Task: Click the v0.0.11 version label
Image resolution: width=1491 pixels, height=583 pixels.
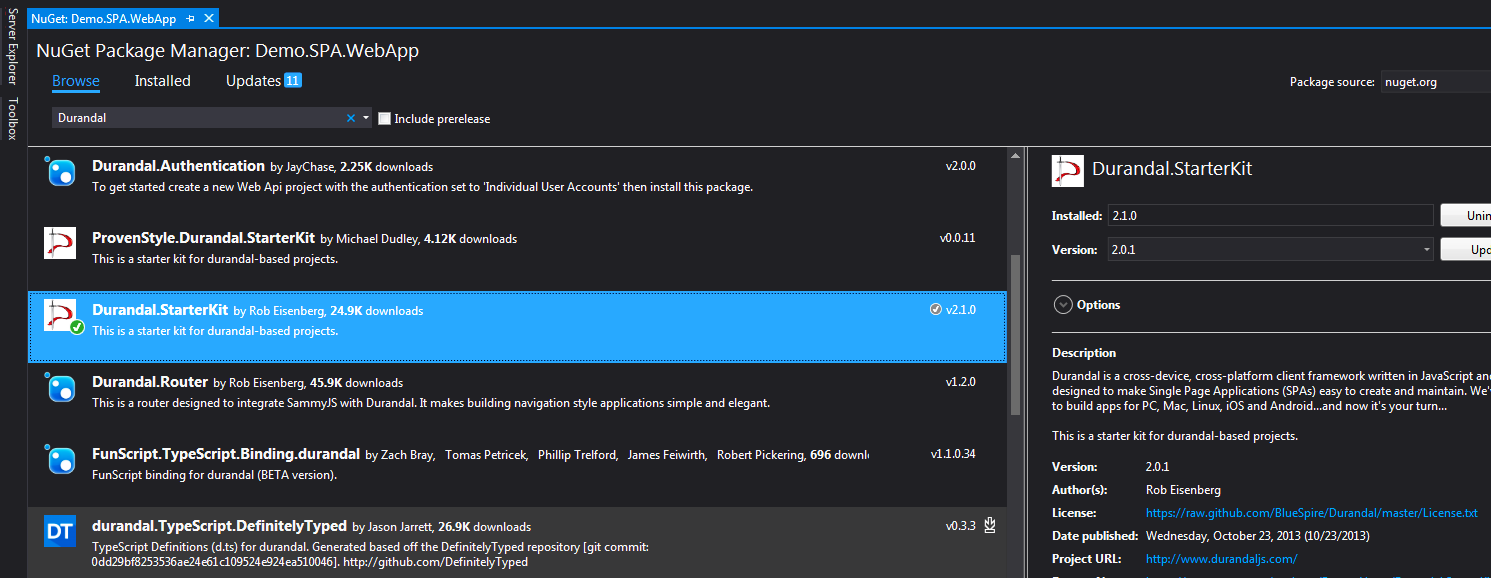Action: (x=957, y=238)
